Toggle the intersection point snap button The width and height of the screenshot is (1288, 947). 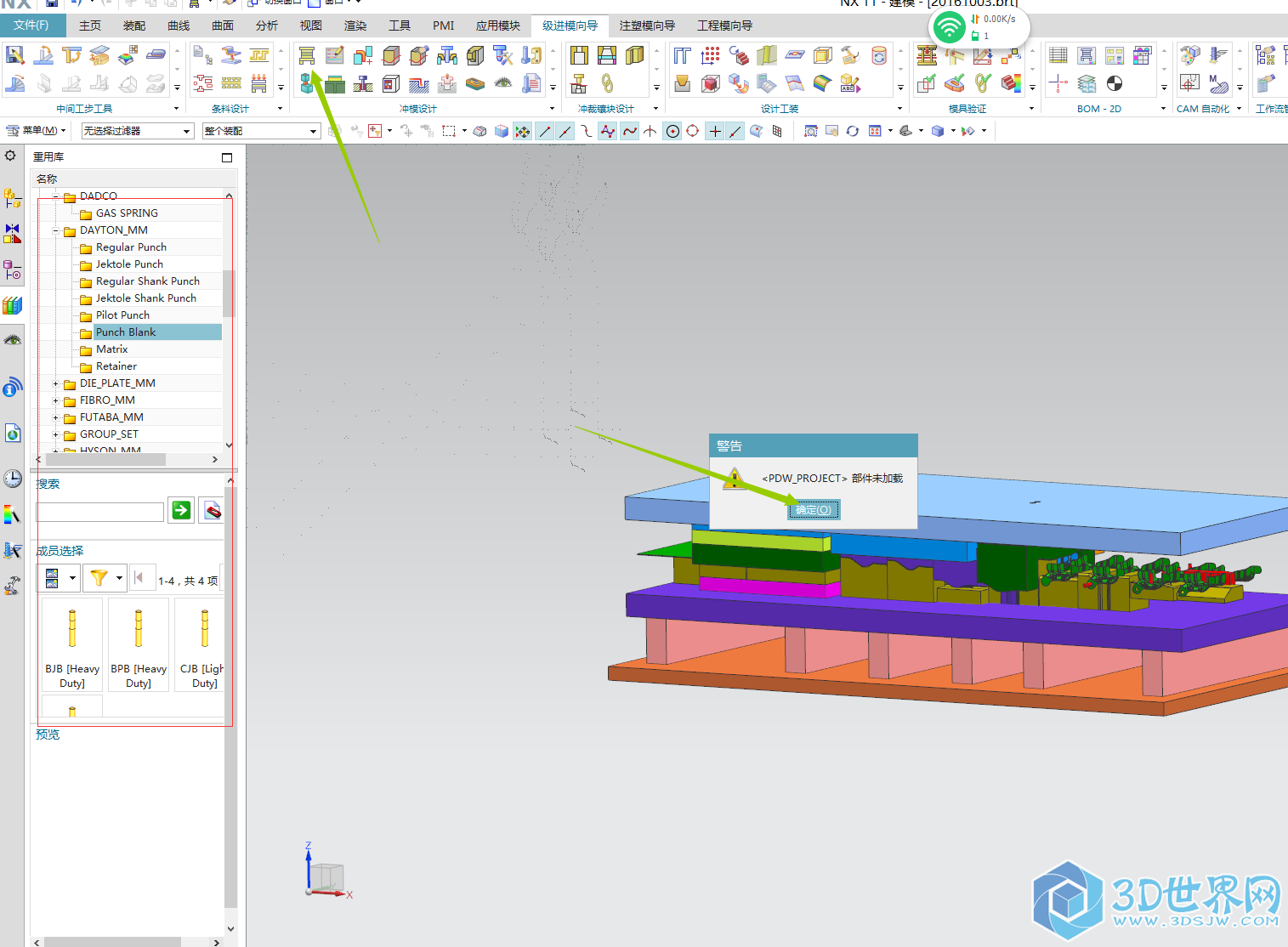click(650, 131)
